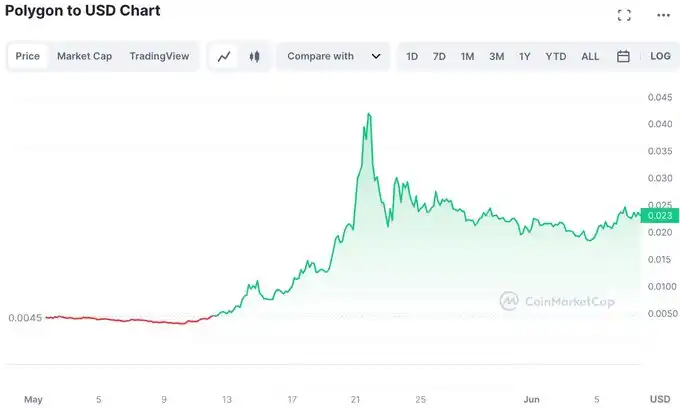The width and height of the screenshot is (680, 408).
Task: Display year-to-date YTD range
Action: pyautogui.click(x=555, y=57)
